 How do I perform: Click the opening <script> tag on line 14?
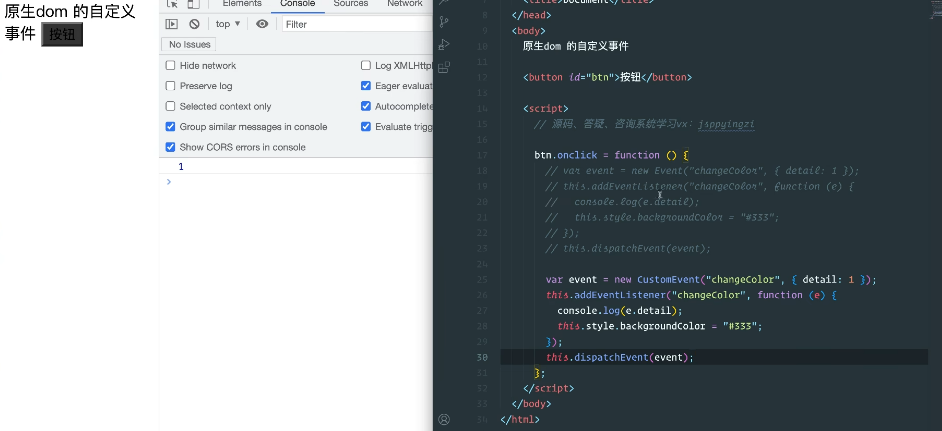(x=545, y=109)
